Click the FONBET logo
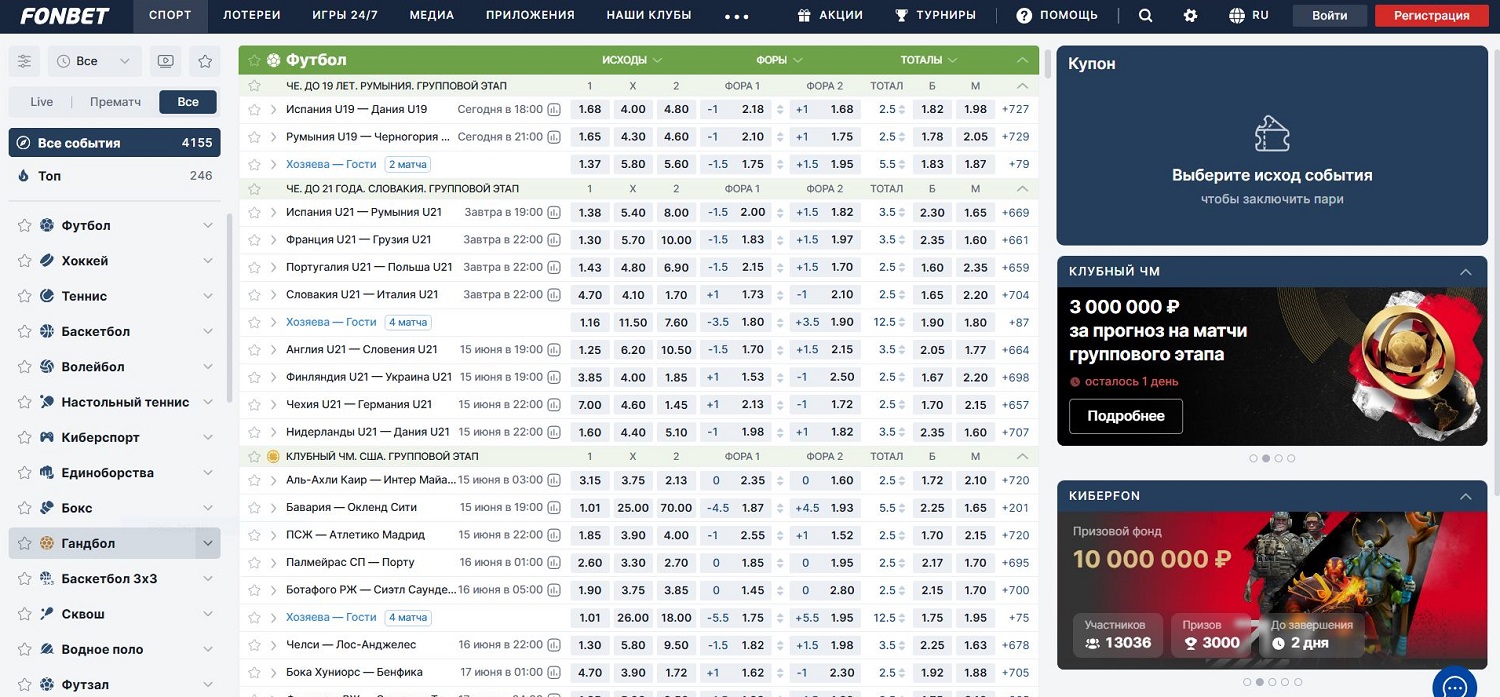 point(65,16)
